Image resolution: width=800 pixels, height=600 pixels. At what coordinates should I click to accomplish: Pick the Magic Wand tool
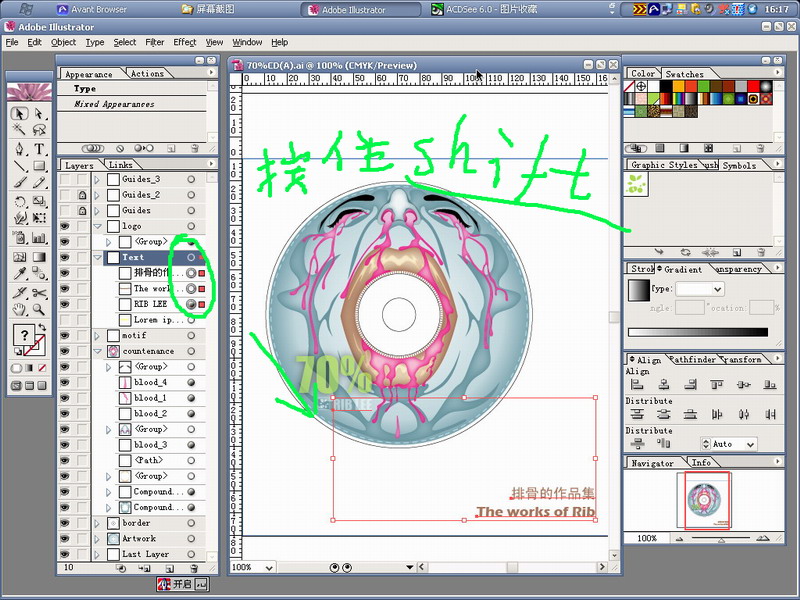19,130
